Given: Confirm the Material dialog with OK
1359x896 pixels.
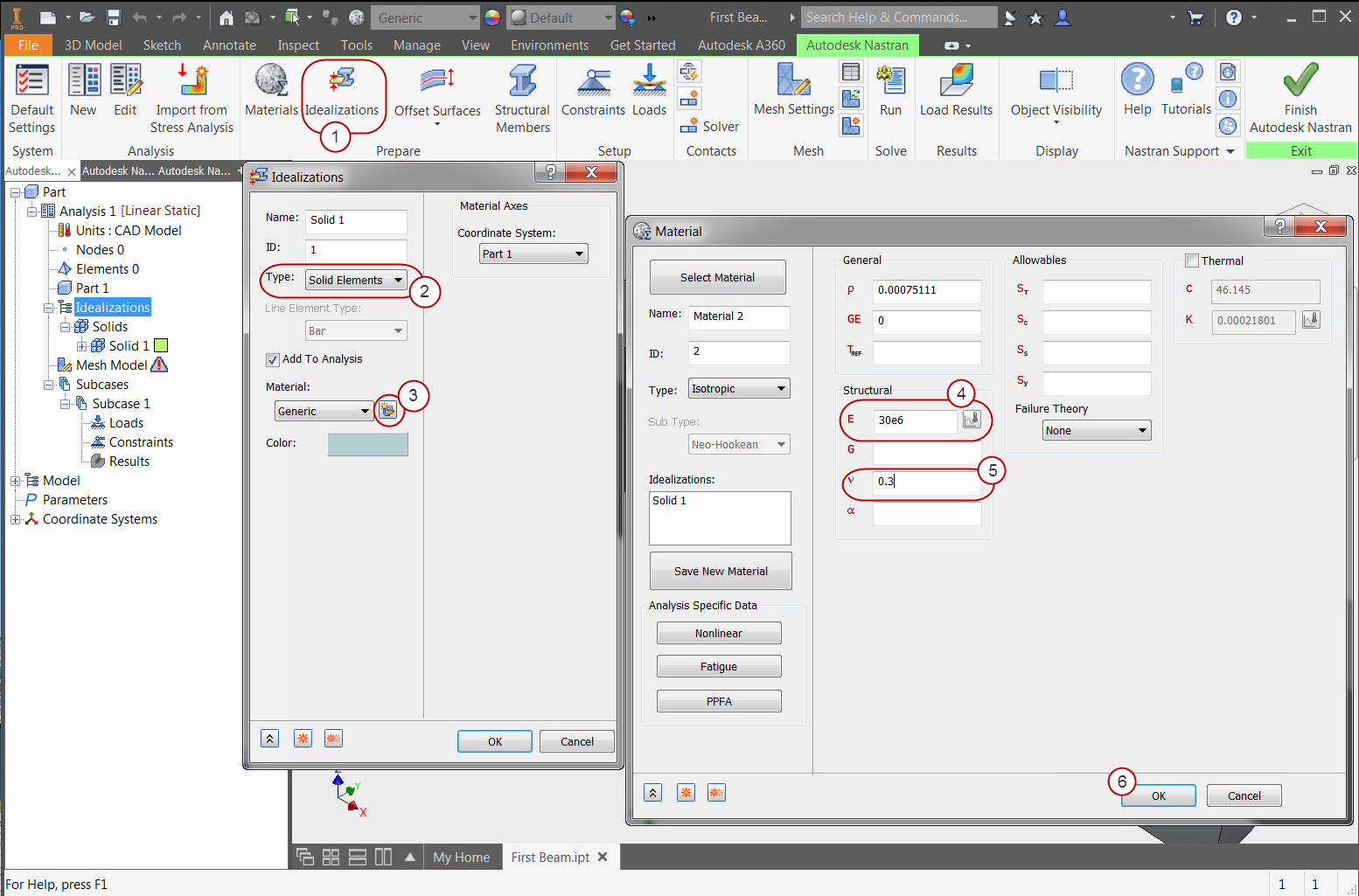Looking at the screenshot, I should (1159, 795).
